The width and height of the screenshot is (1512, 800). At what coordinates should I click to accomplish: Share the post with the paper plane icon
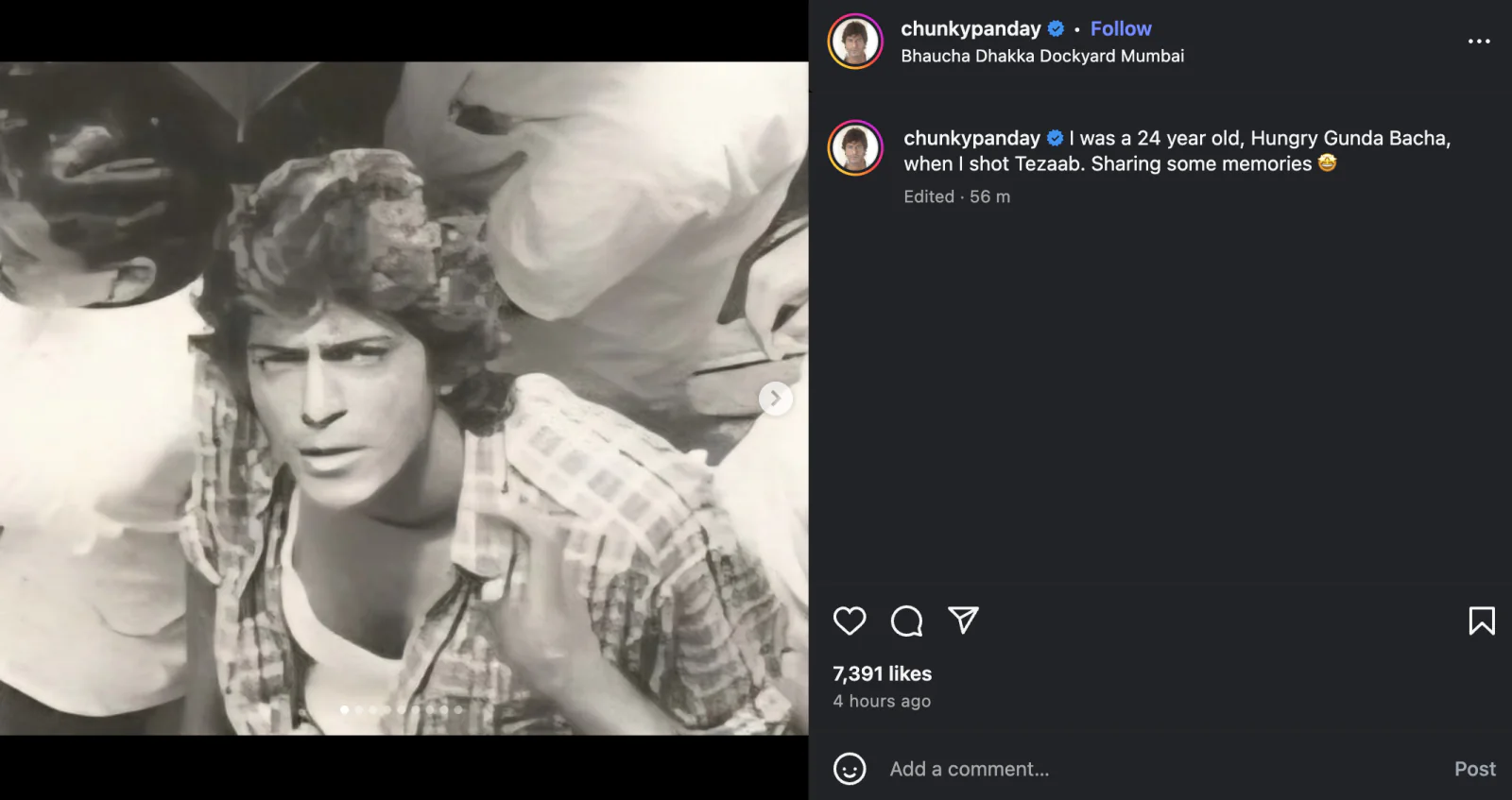(964, 621)
